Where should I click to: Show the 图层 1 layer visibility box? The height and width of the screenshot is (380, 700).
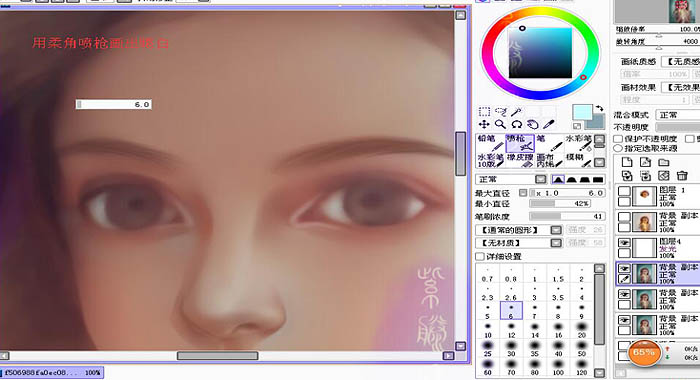pyautogui.click(x=624, y=191)
